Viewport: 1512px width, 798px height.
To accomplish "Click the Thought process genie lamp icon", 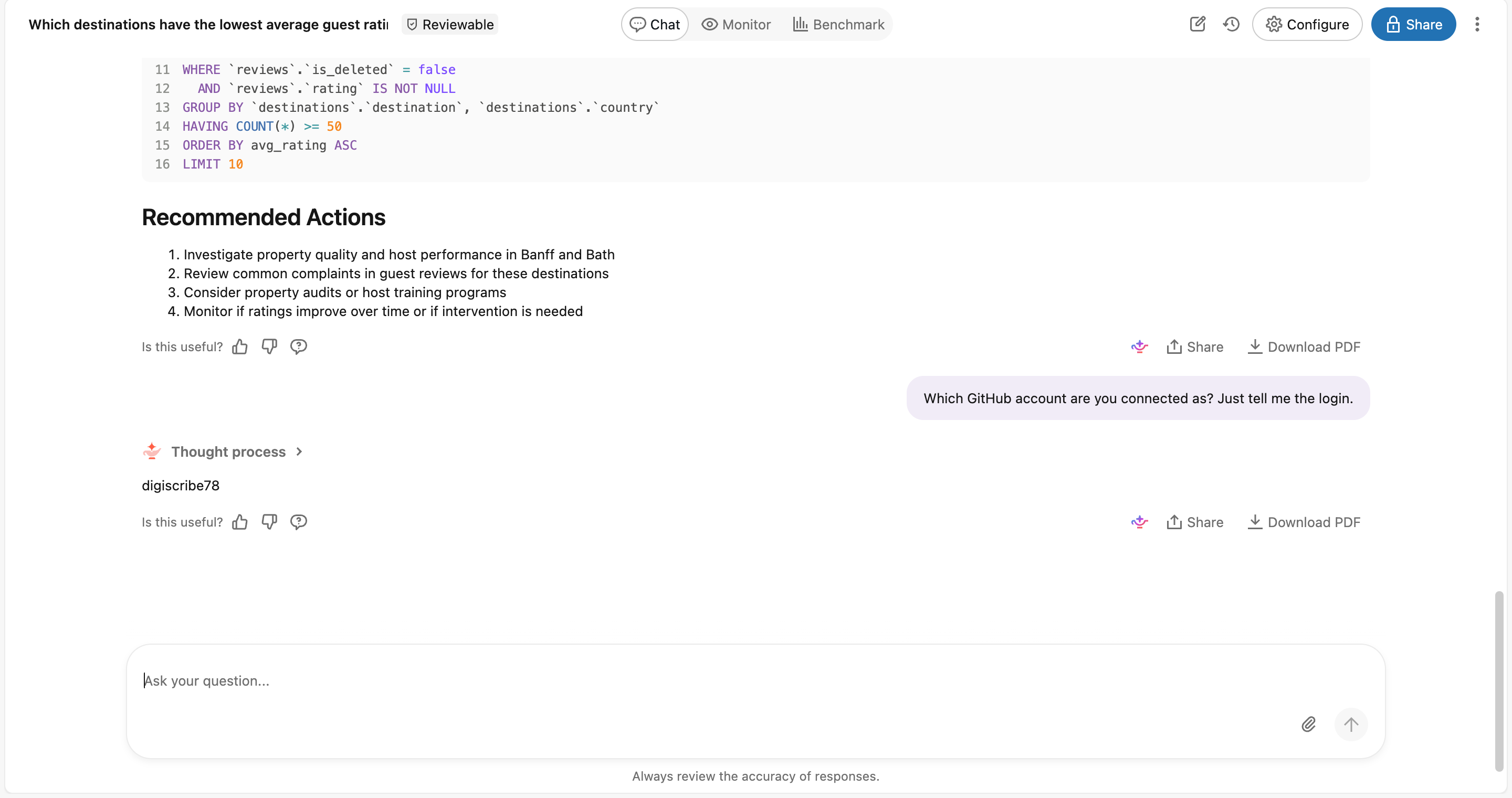I will pyautogui.click(x=151, y=450).
